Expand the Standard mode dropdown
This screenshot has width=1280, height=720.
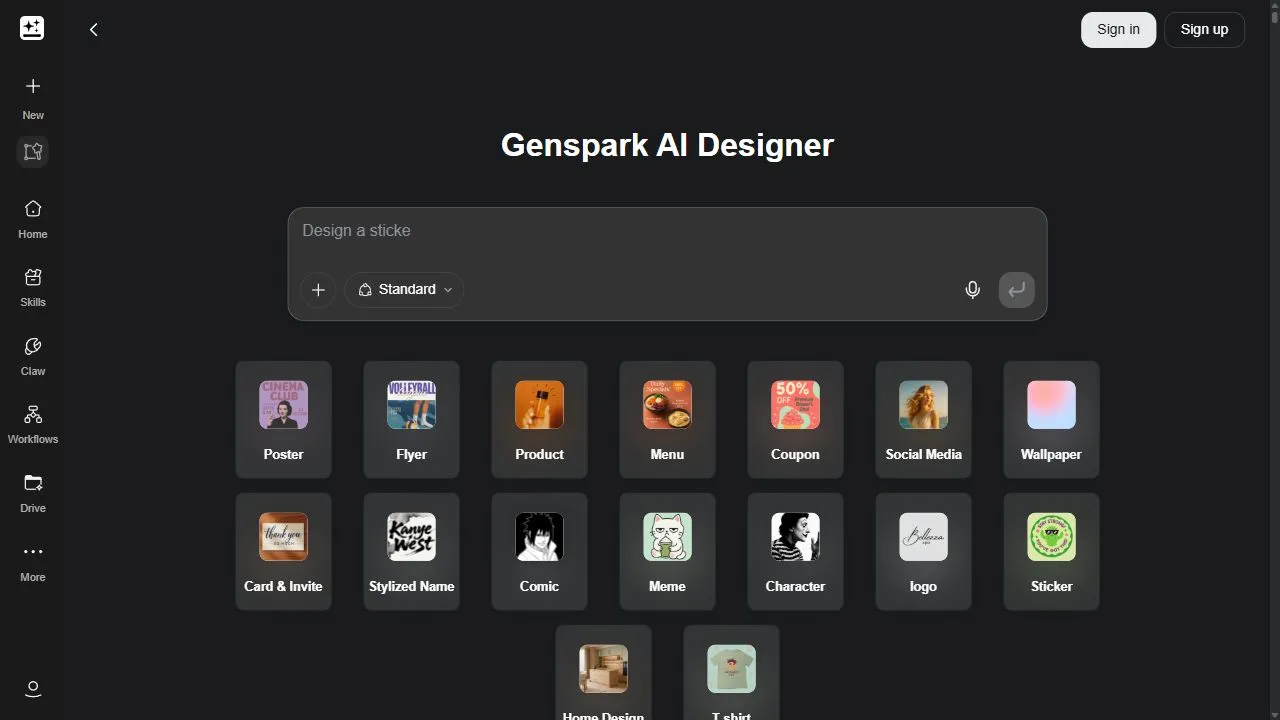click(404, 290)
